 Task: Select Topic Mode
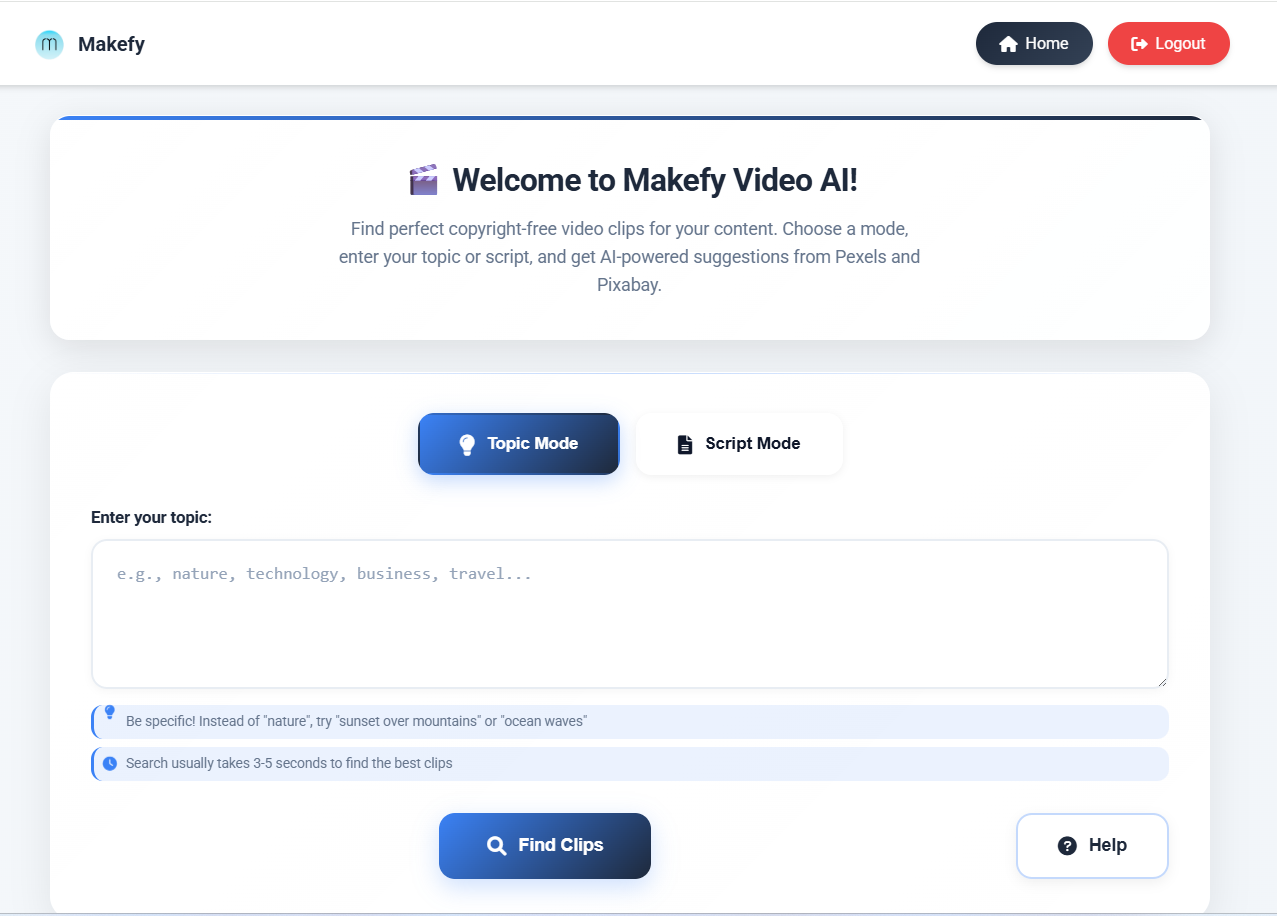point(518,443)
